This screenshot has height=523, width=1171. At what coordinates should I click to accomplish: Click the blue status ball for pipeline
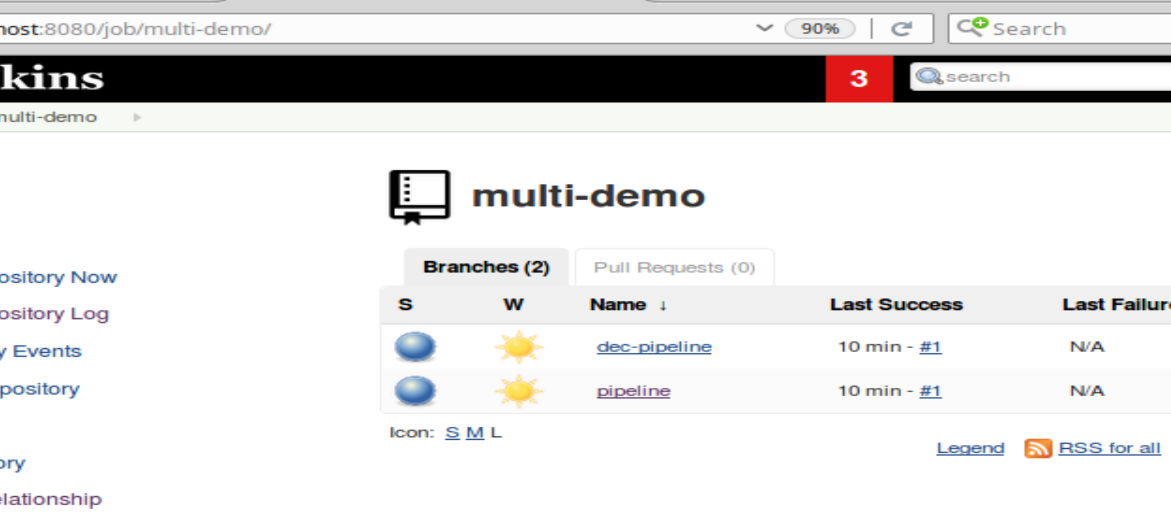(x=415, y=390)
